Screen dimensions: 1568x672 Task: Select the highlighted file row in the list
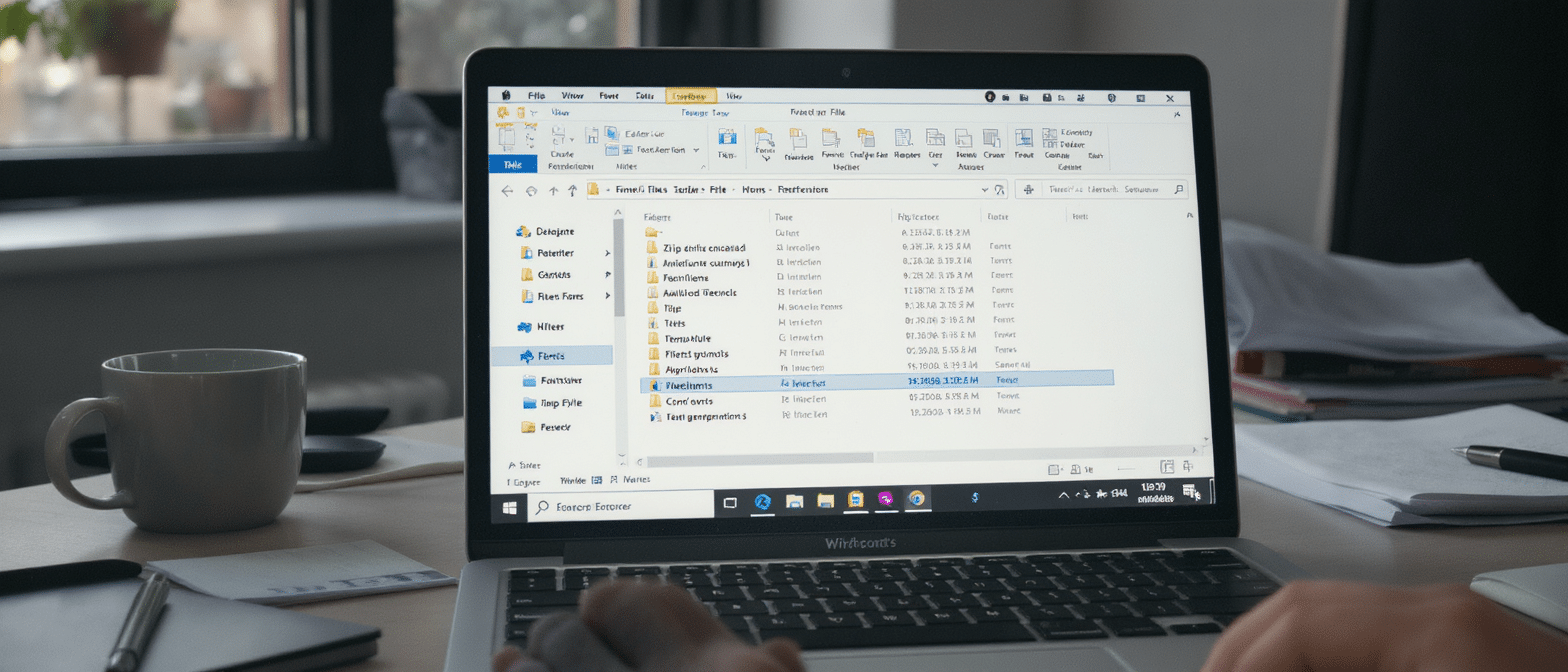pyautogui.click(x=877, y=380)
